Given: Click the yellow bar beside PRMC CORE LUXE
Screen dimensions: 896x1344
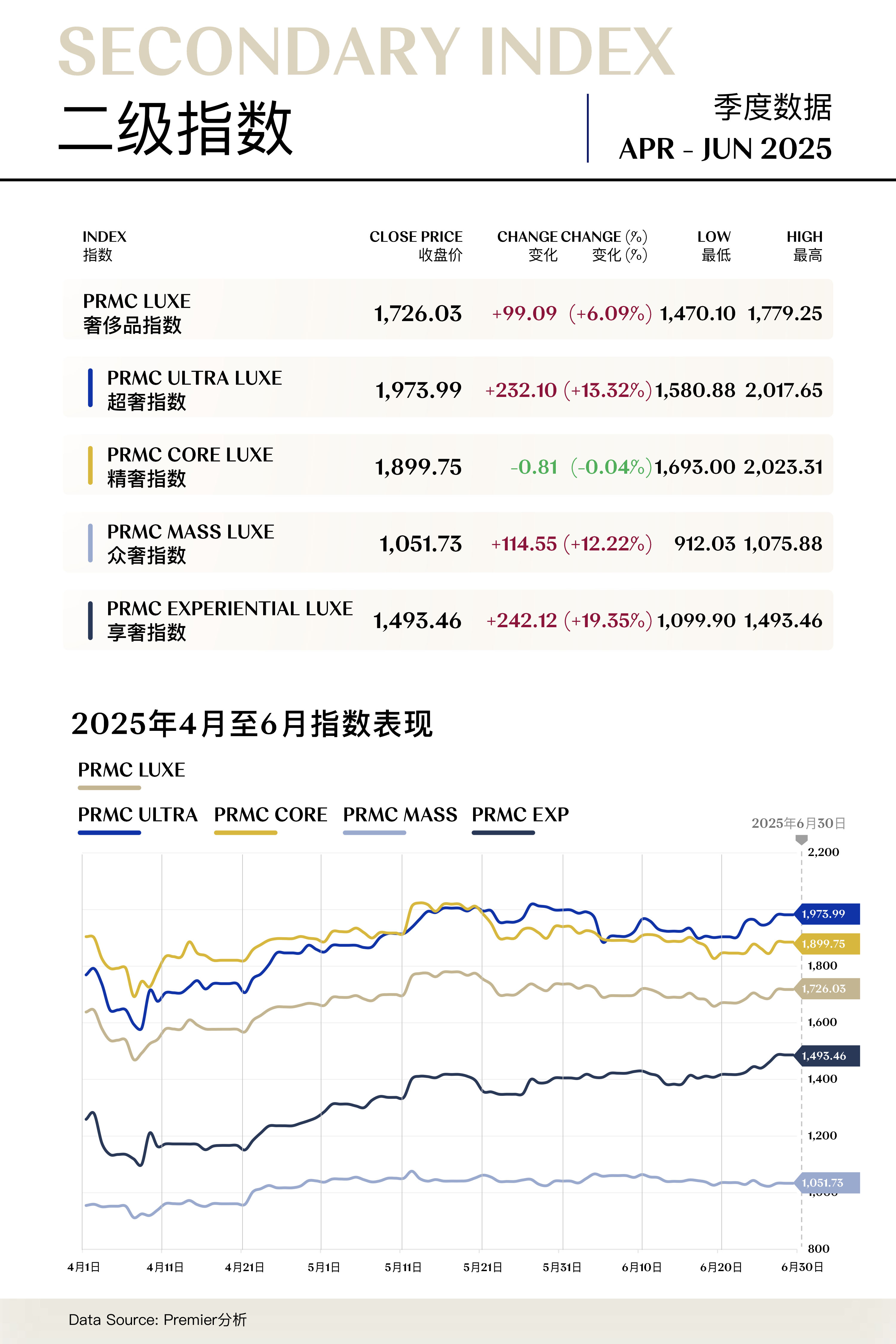Looking at the screenshot, I should point(90,465).
